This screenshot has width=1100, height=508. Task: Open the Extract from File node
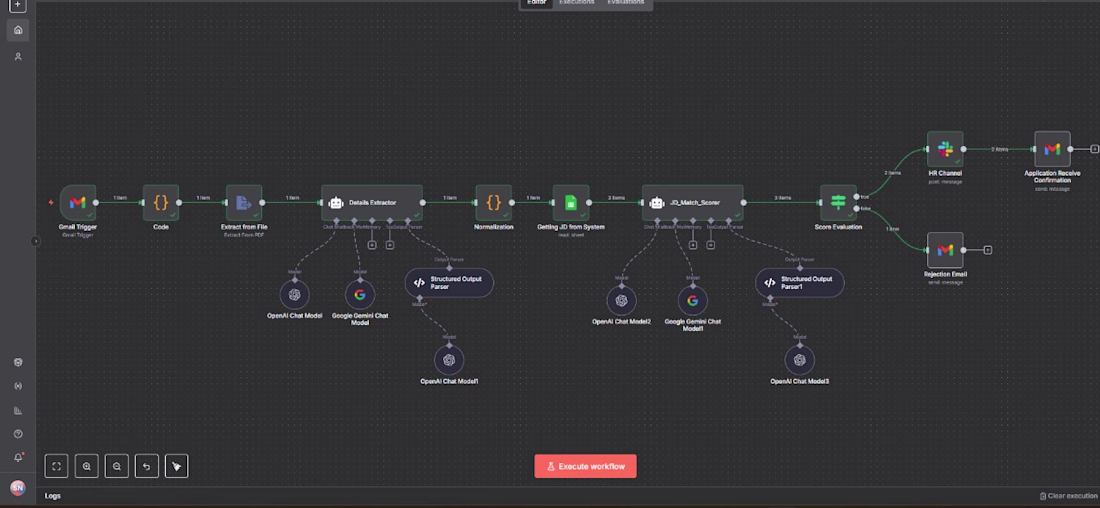tap(244, 203)
